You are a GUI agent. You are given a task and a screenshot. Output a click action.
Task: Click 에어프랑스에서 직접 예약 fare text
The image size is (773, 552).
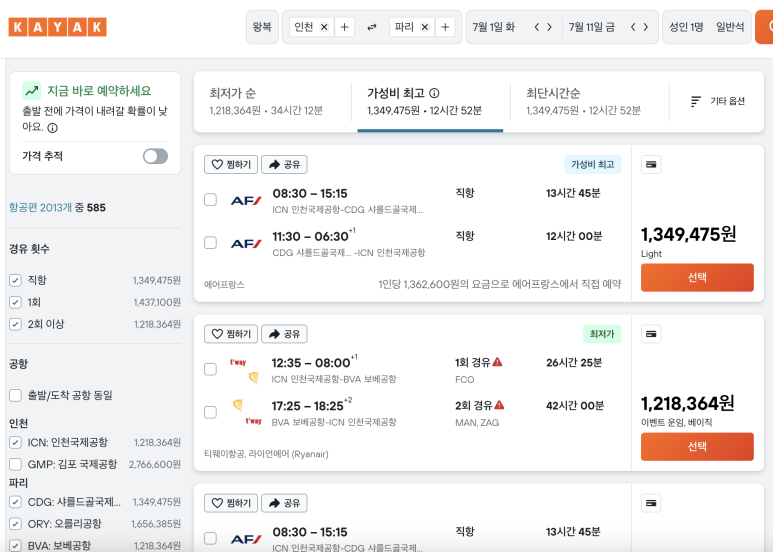[x=499, y=284]
